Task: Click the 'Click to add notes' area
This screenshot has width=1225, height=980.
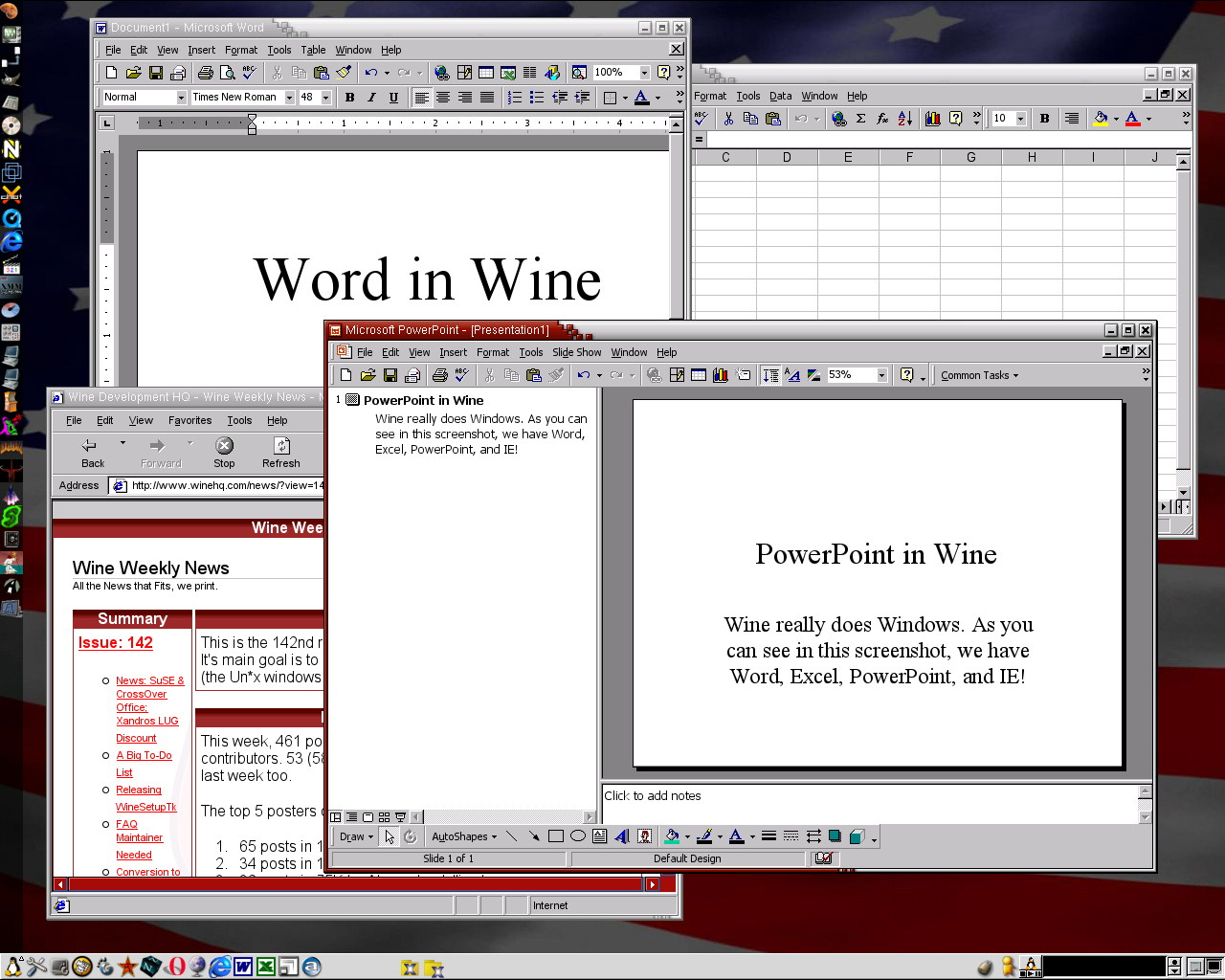Action: point(868,803)
